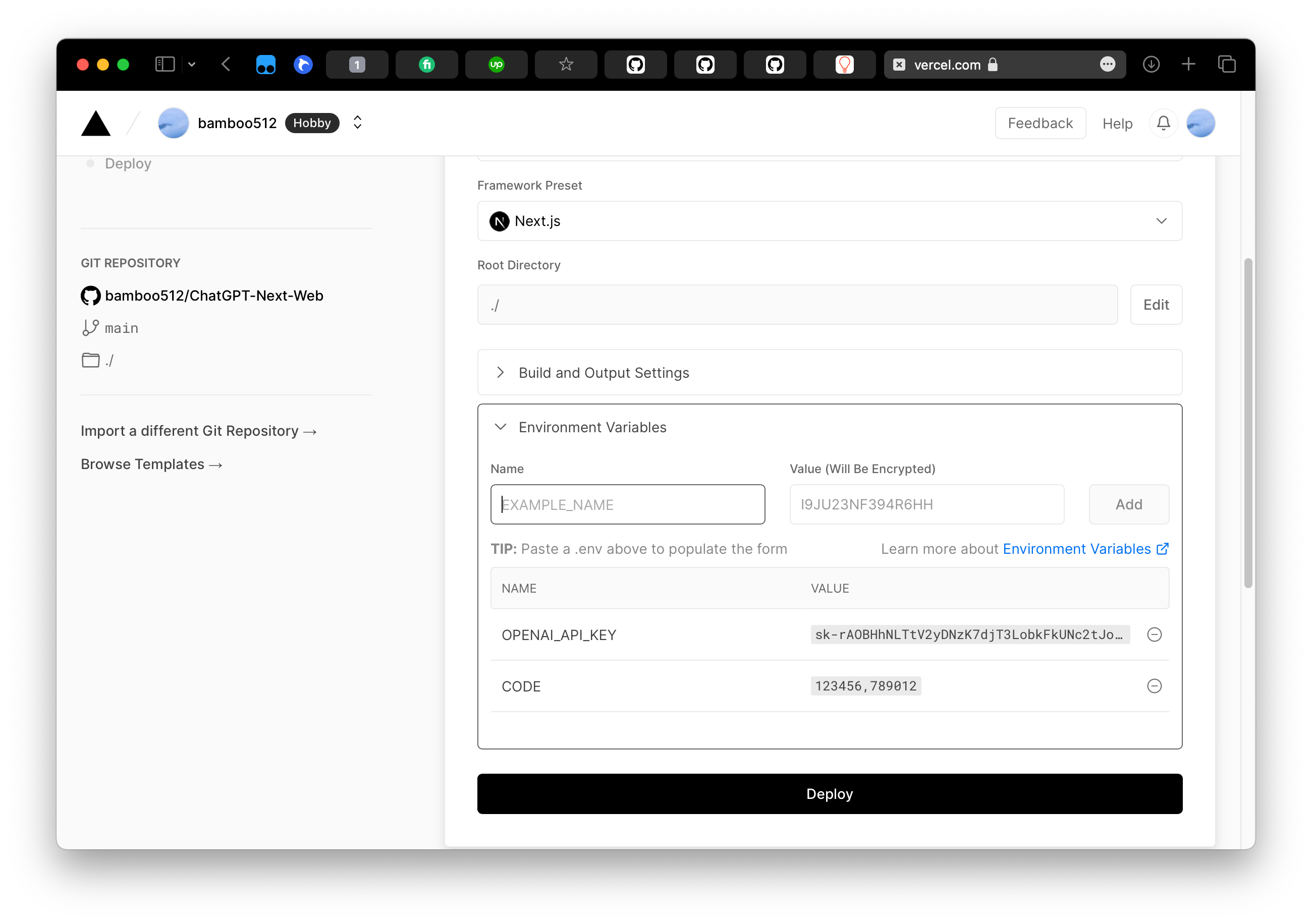
Task: Open the Framework Preset Next.js dropdown
Action: (x=829, y=221)
